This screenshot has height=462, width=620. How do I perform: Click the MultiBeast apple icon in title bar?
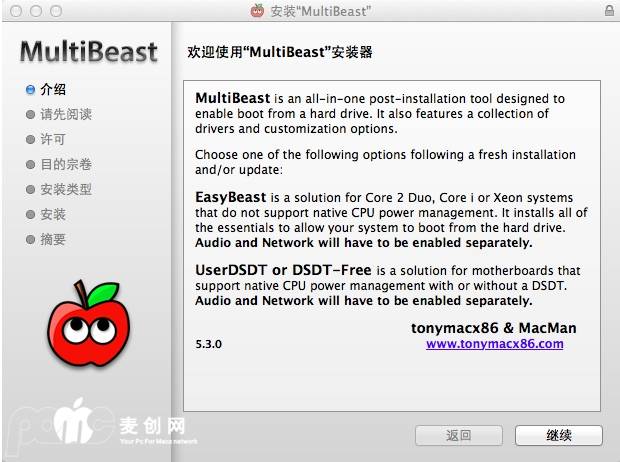tap(257, 10)
